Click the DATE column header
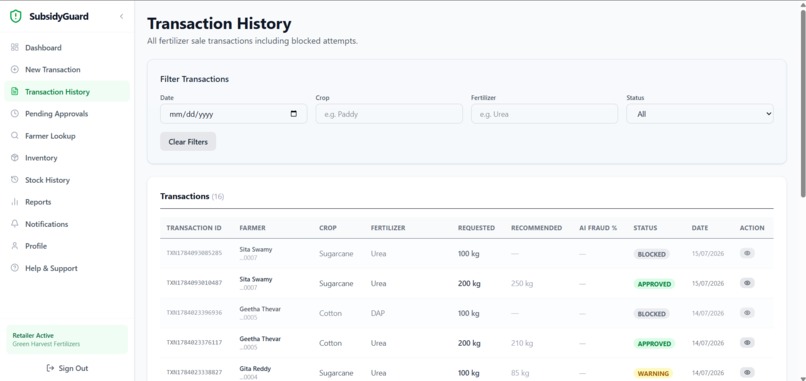Viewport: 806px width, 381px height. click(700, 228)
